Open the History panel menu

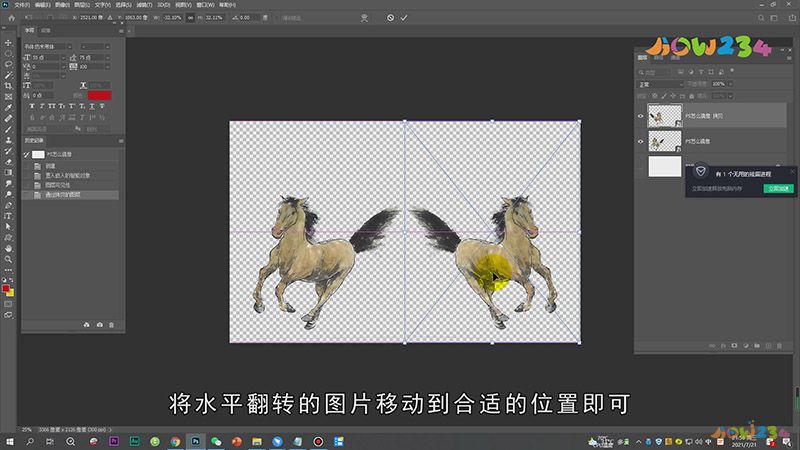(121, 141)
